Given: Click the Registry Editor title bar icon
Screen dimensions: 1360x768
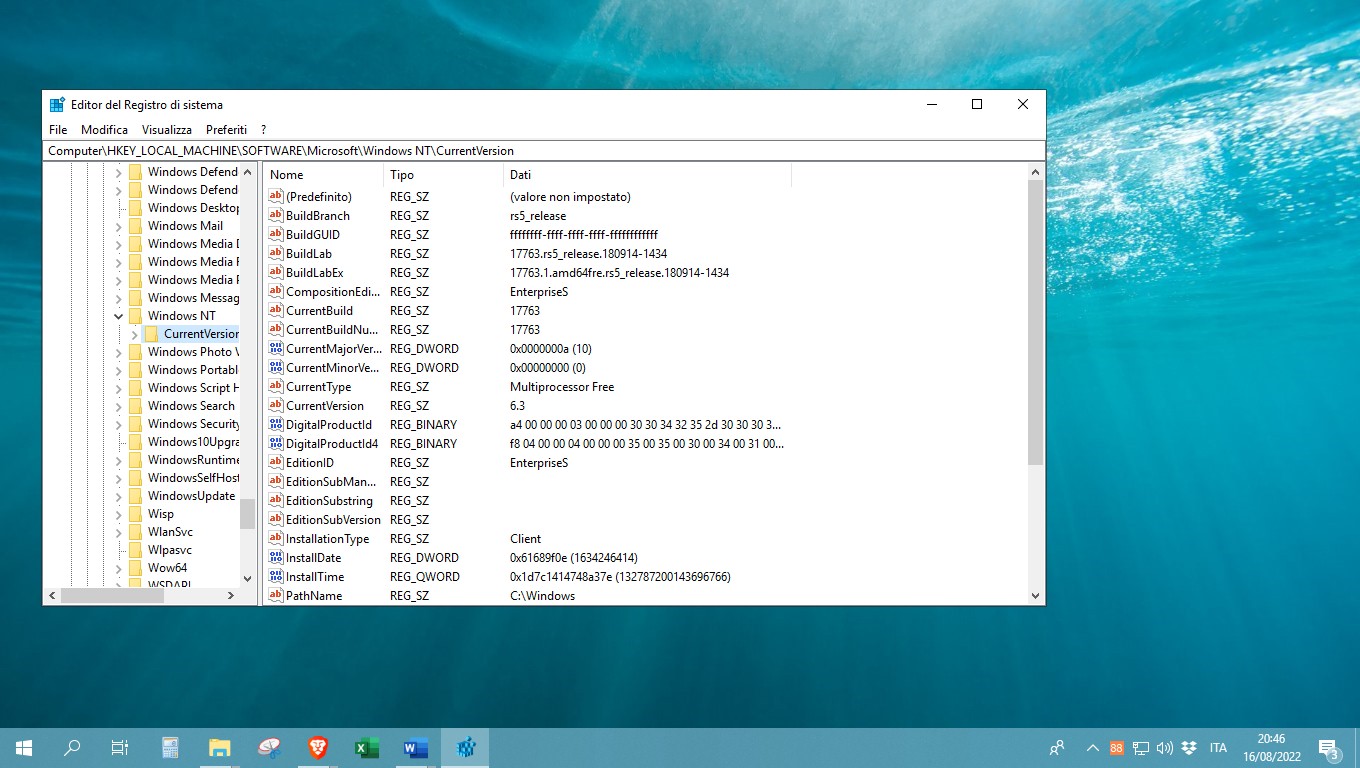Looking at the screenshot, I should point(57,105).
